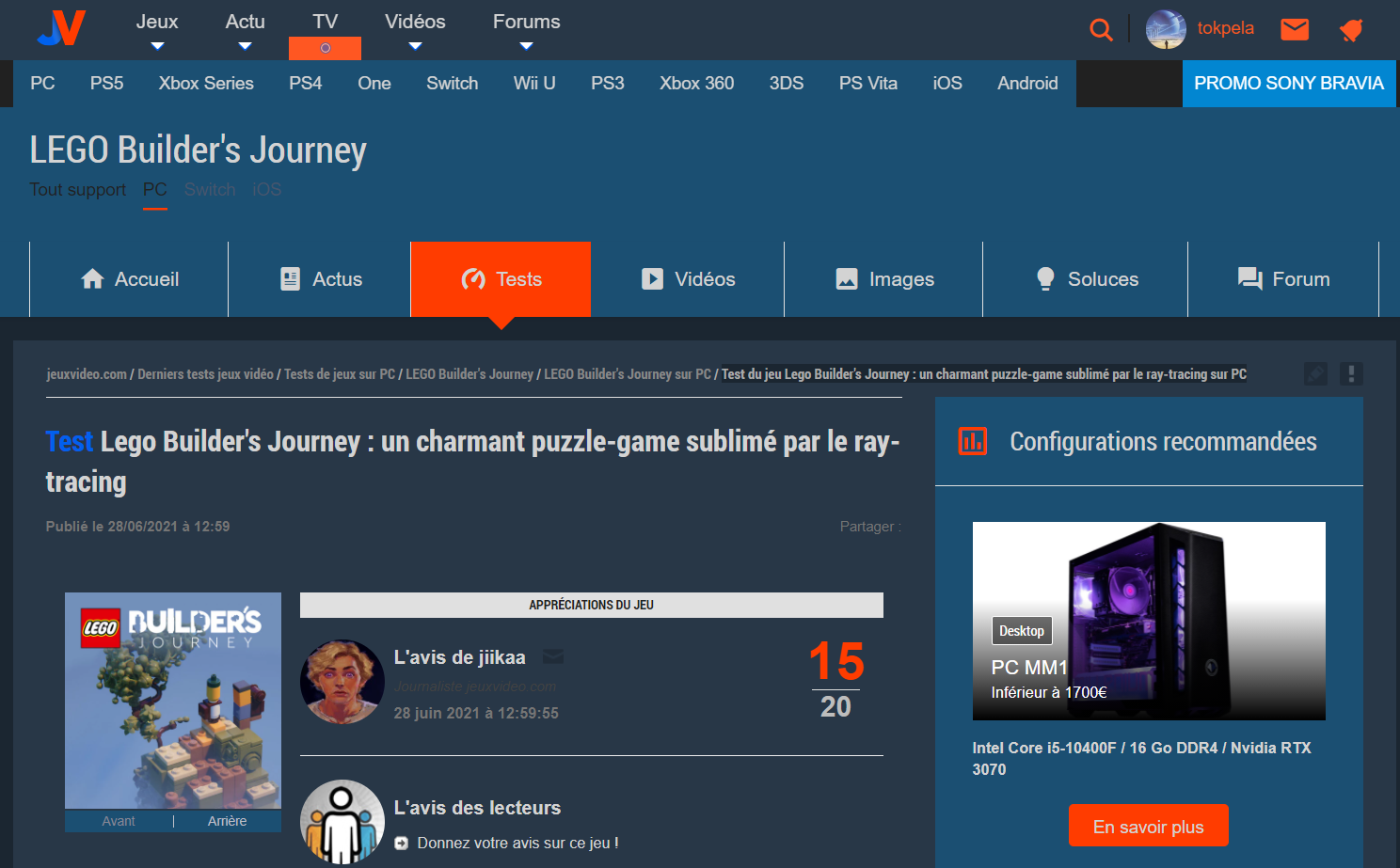1400x868 pixels.
Task: Click 'Derniers tests jeux vidéo' breadcrumb
Action: click(205, 374)
